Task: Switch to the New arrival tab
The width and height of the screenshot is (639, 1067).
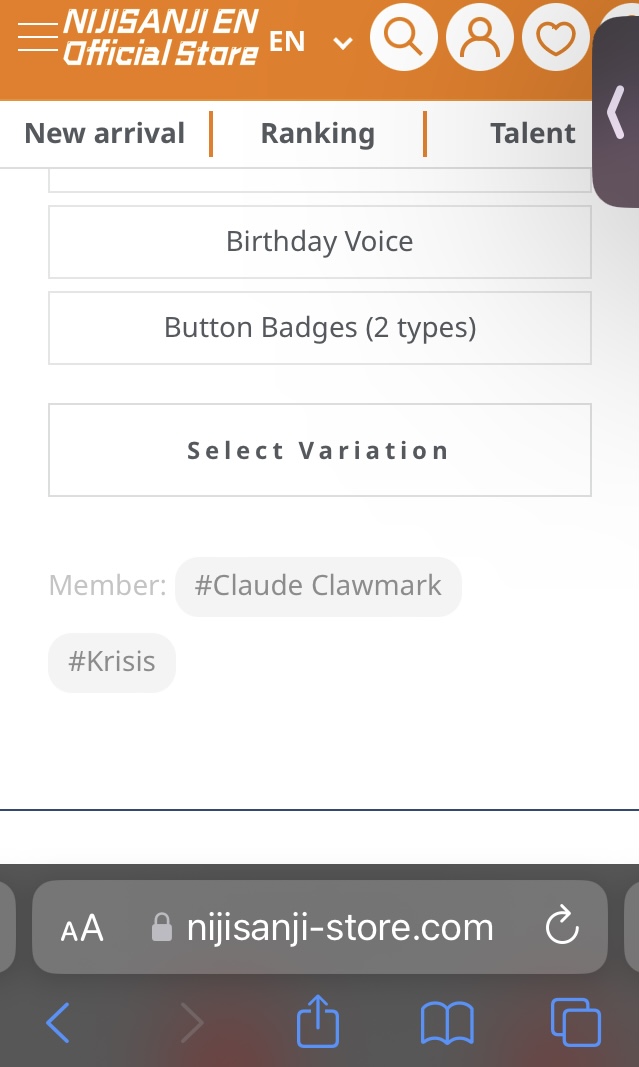Action: [105, 133]
